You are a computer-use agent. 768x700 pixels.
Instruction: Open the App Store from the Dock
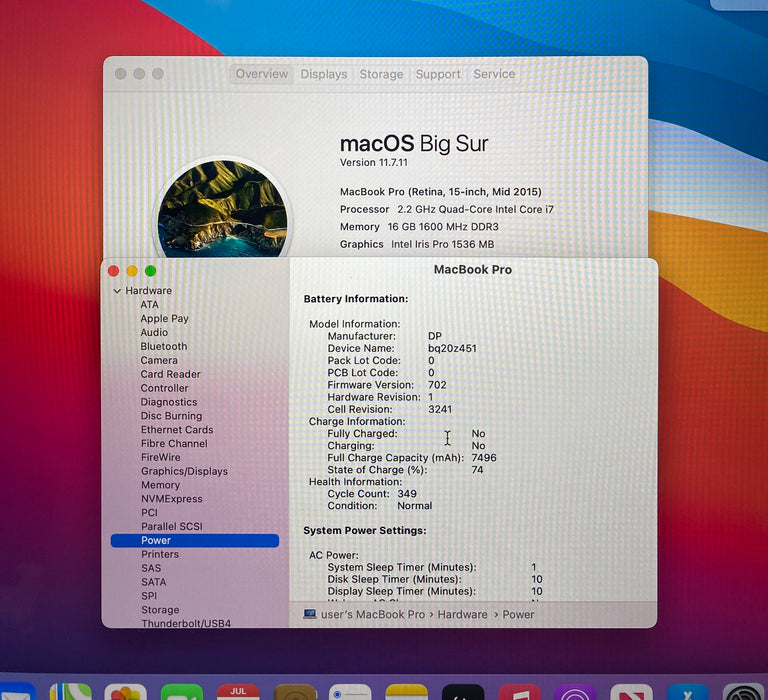point(688,692)
